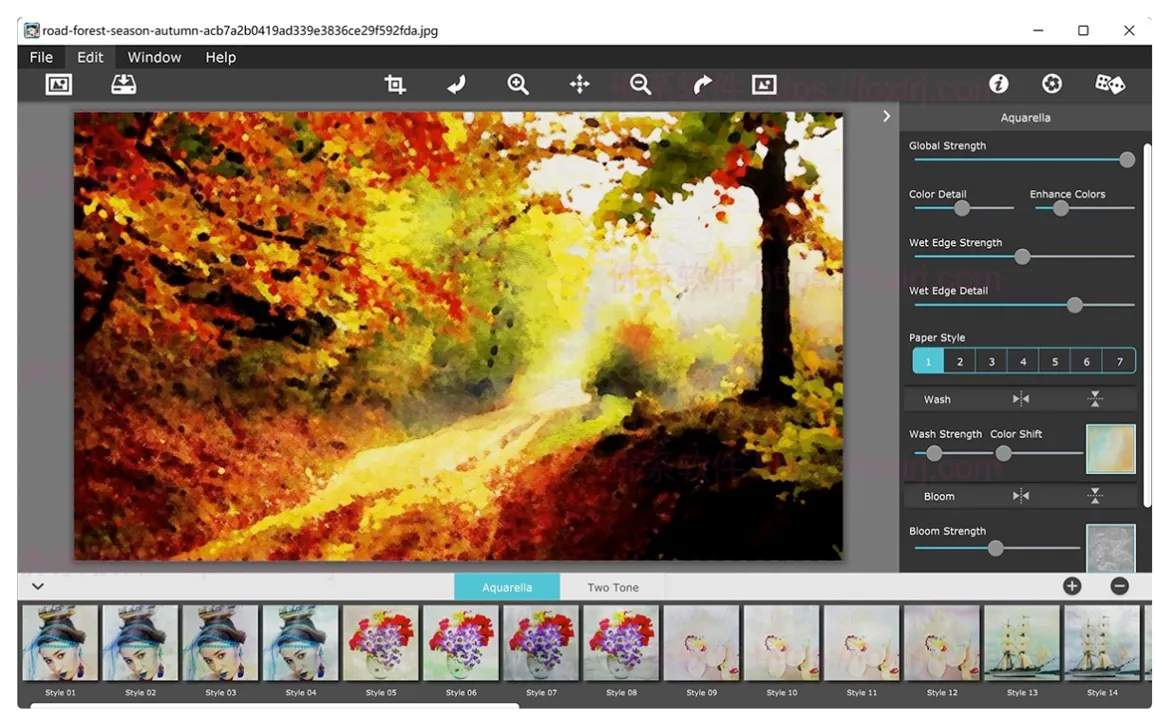Open the info icon

(x=999, y=84)
